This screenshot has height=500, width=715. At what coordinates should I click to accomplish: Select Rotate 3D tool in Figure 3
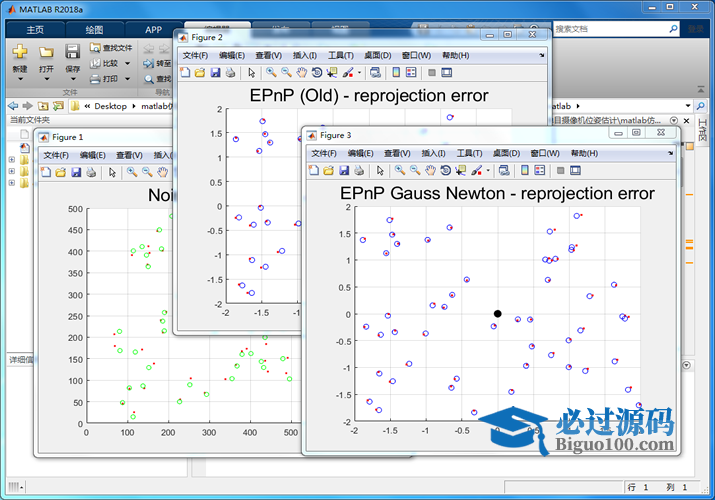tap(446, 170)
